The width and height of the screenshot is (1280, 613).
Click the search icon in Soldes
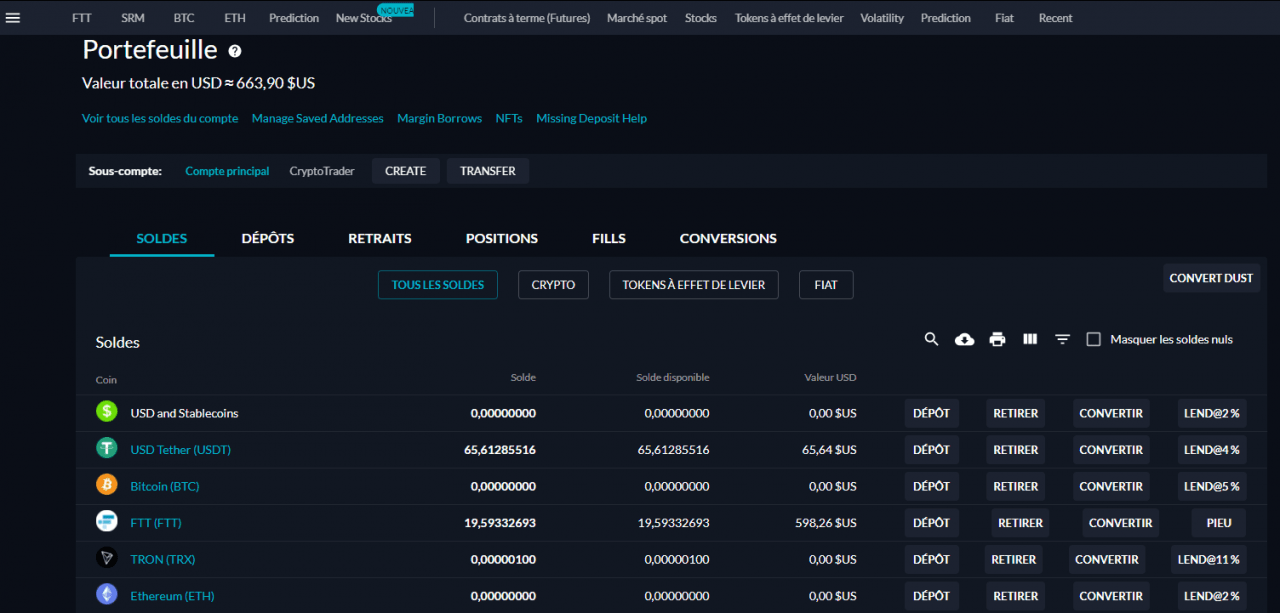(x=931, y=340)
